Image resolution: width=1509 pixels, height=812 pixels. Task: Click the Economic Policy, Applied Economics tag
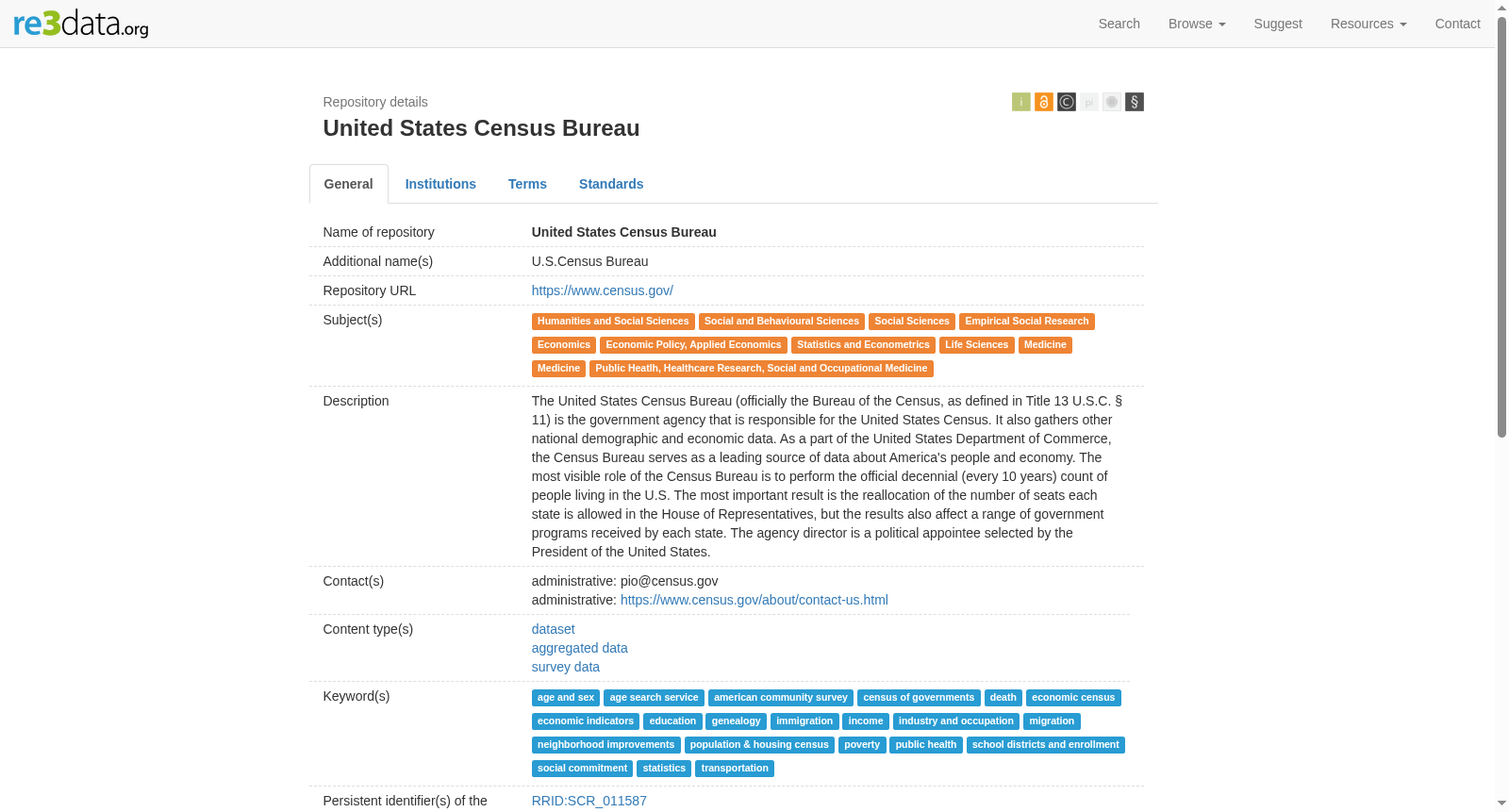(693, 345)
